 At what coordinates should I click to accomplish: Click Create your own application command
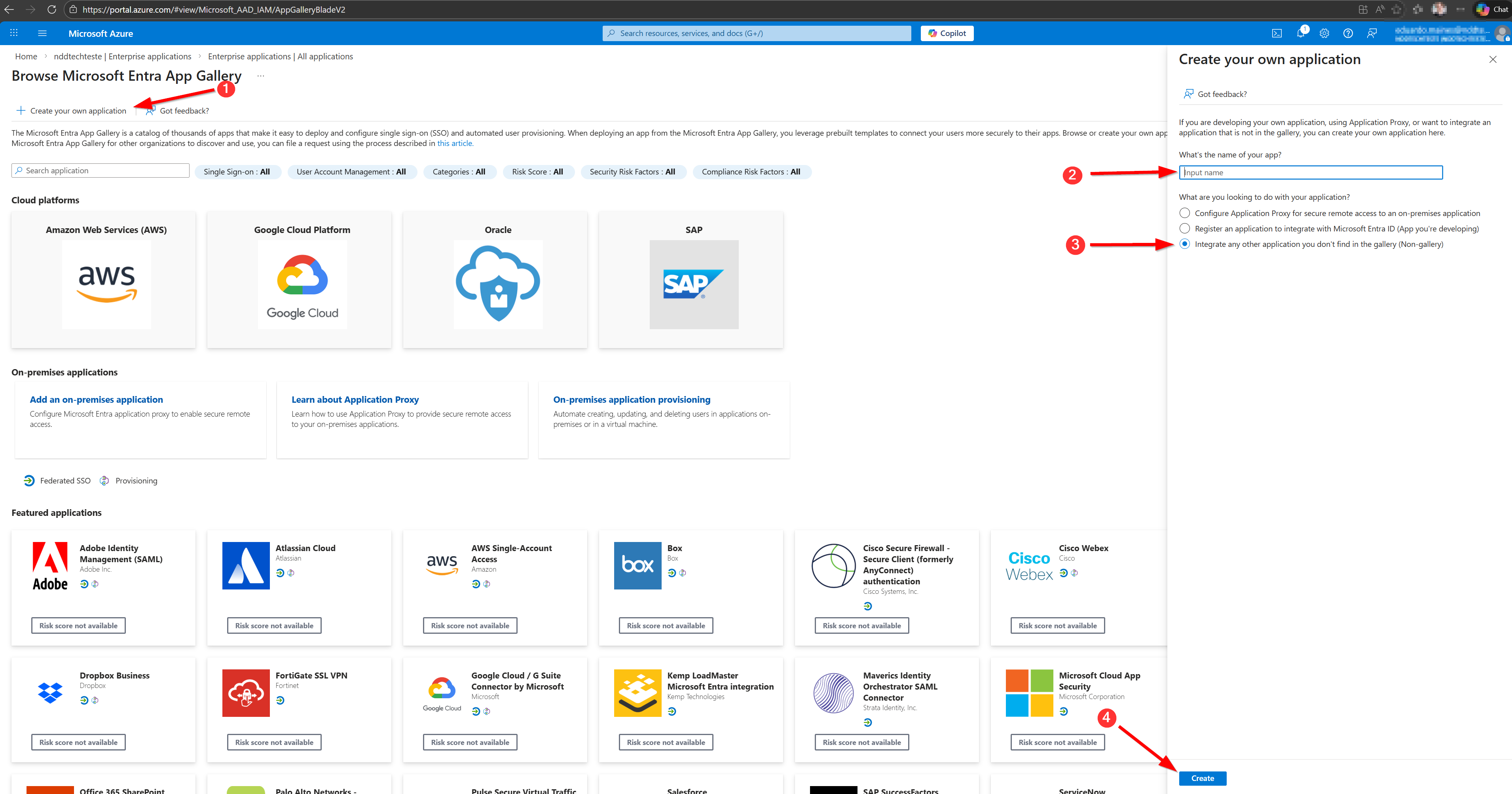click(72, 111)
